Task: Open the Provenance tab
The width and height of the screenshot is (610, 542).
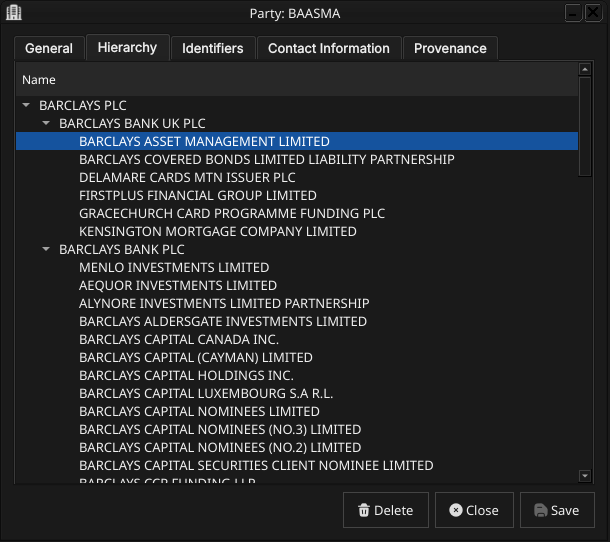Action: click(x=450, y=48)
